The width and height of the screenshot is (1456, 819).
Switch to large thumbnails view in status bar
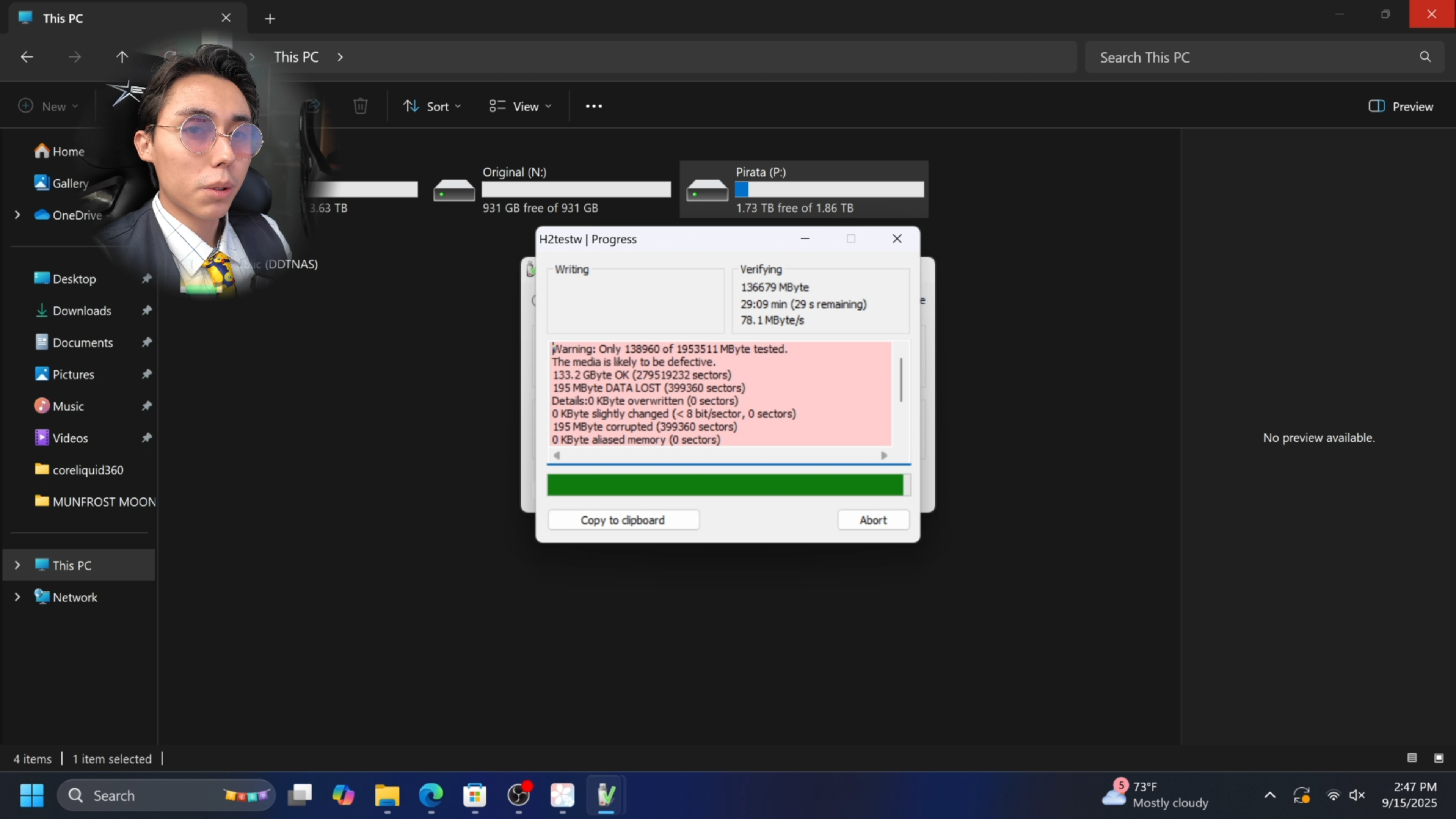click(x=1439, y=758)
